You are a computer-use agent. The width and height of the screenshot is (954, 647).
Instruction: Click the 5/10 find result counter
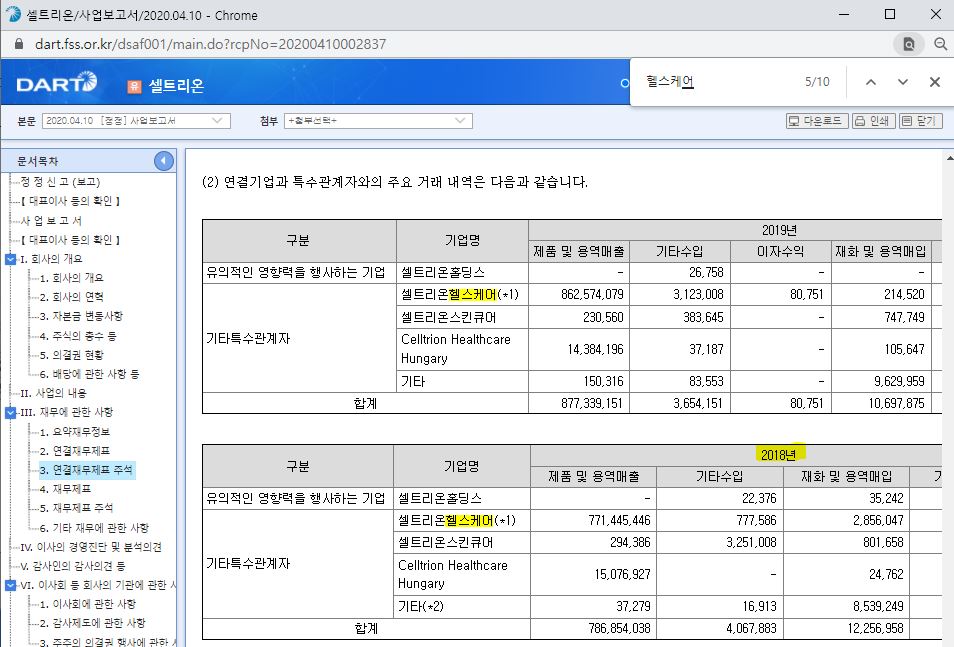(817, 82)
